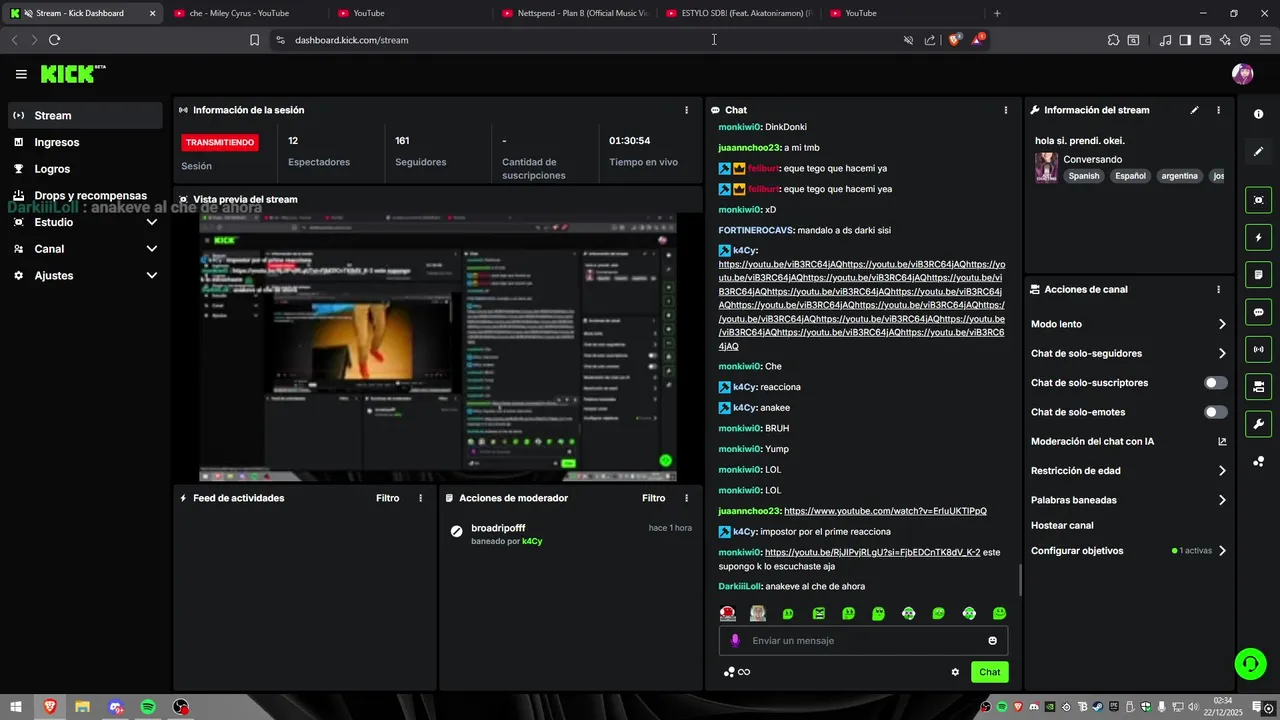Switch to the Nettspend - Plan B tab
Image resolution: width=1280 pixels, height=720 pixels.
coord(575,13)
